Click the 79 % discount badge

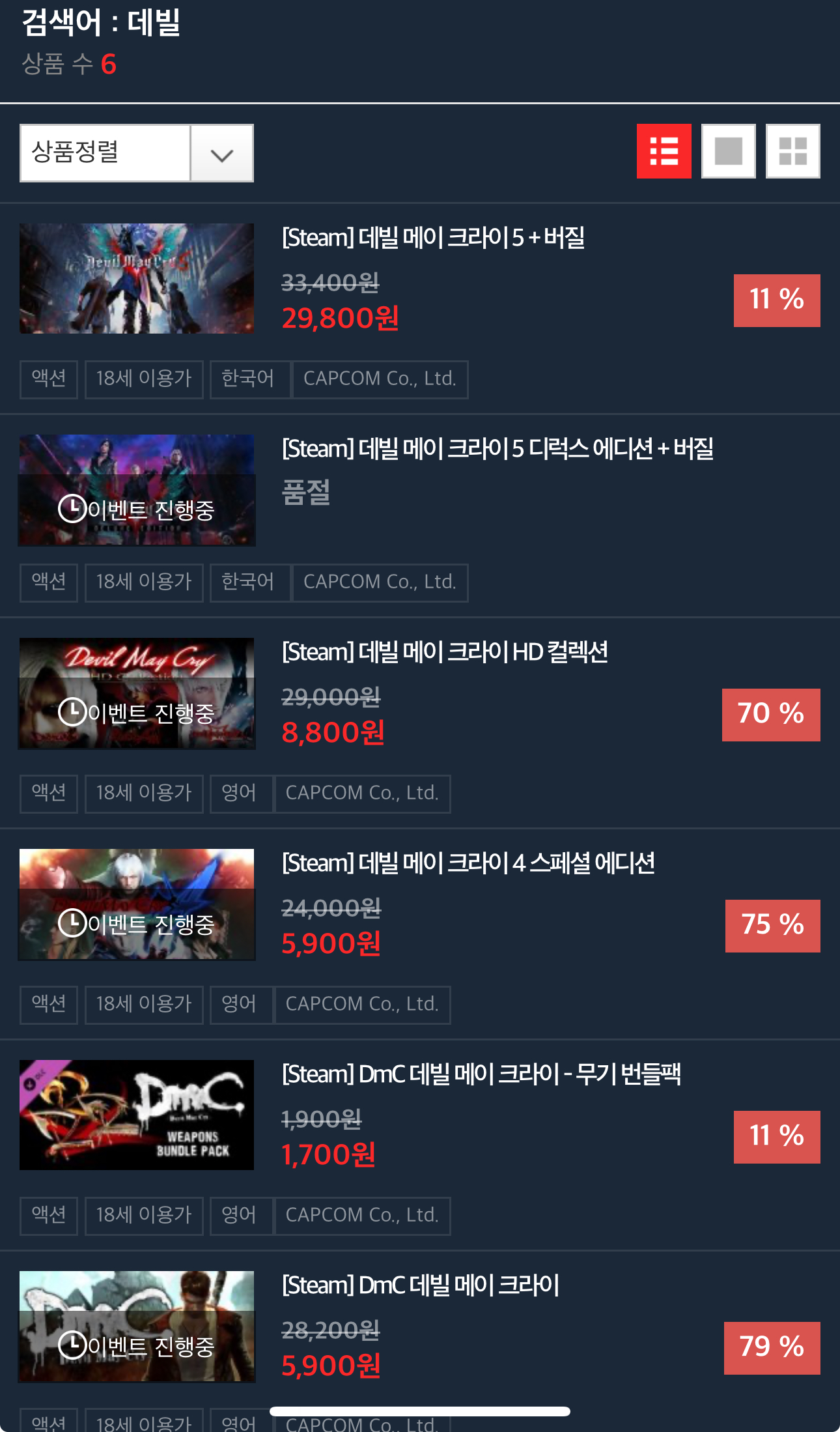tap(772, 1348)
